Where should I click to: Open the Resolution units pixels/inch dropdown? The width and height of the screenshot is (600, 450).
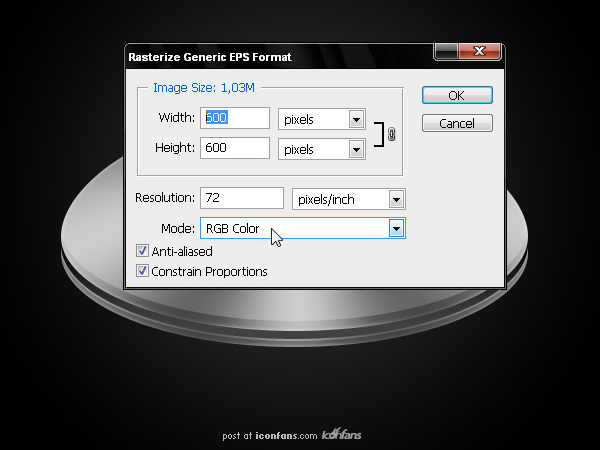349,199
